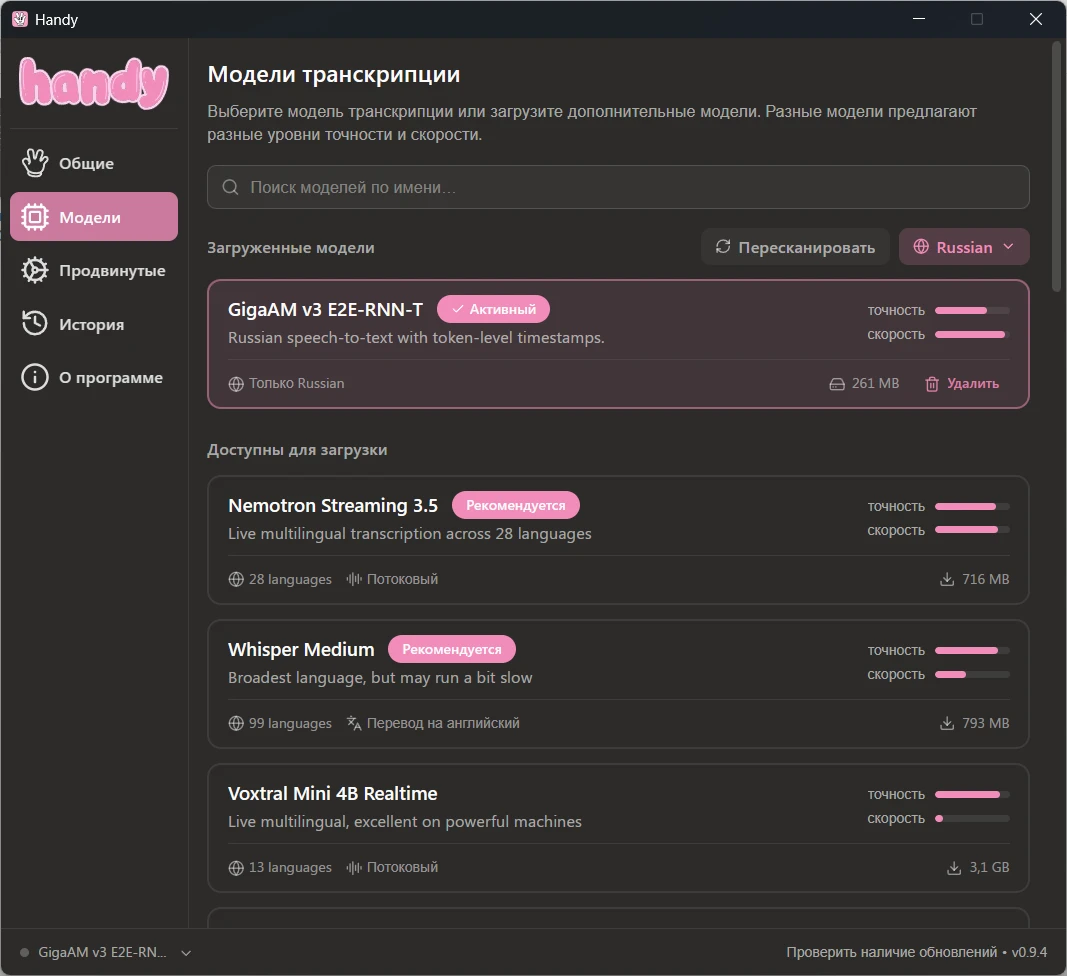Click Проверить наличие обновлений link
This screenshot has width=1067, height=976.
coord(891,952)
